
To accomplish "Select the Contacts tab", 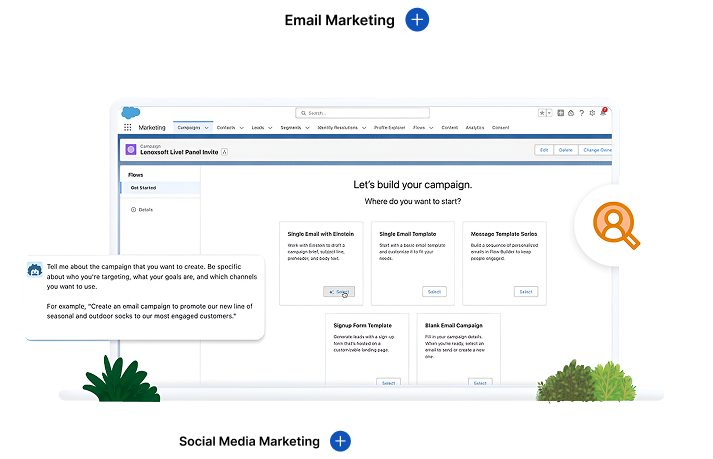I will (226, 128).
